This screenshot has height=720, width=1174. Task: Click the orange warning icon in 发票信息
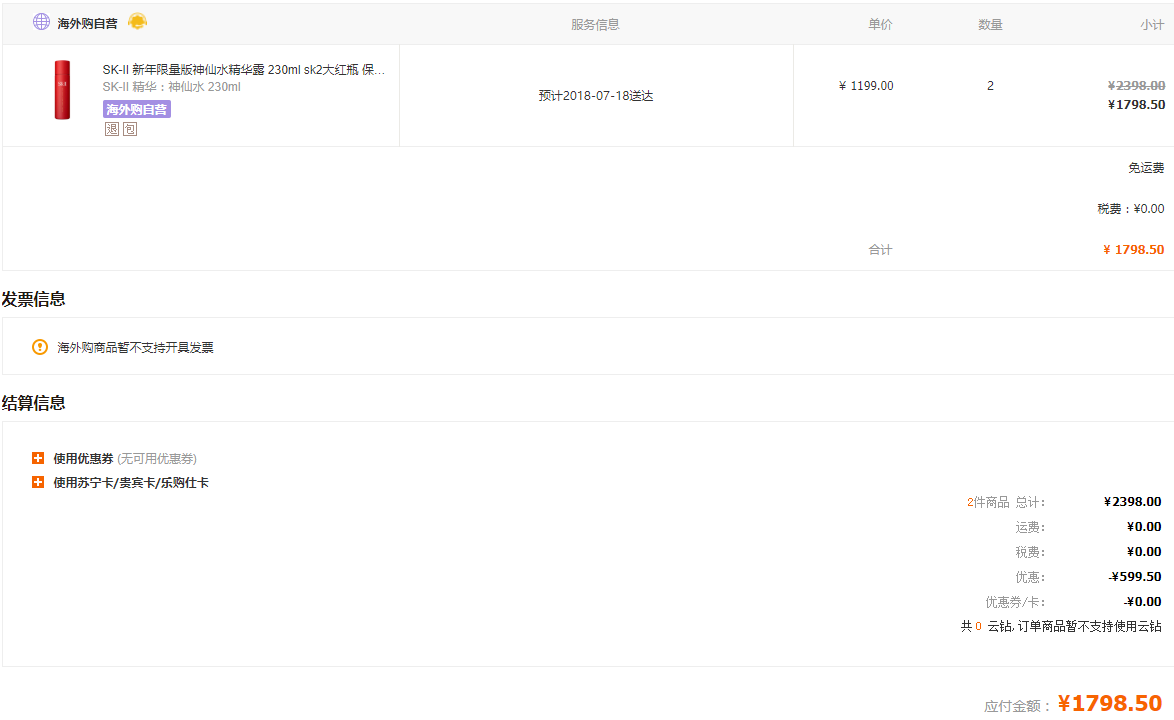pos(40,347)
